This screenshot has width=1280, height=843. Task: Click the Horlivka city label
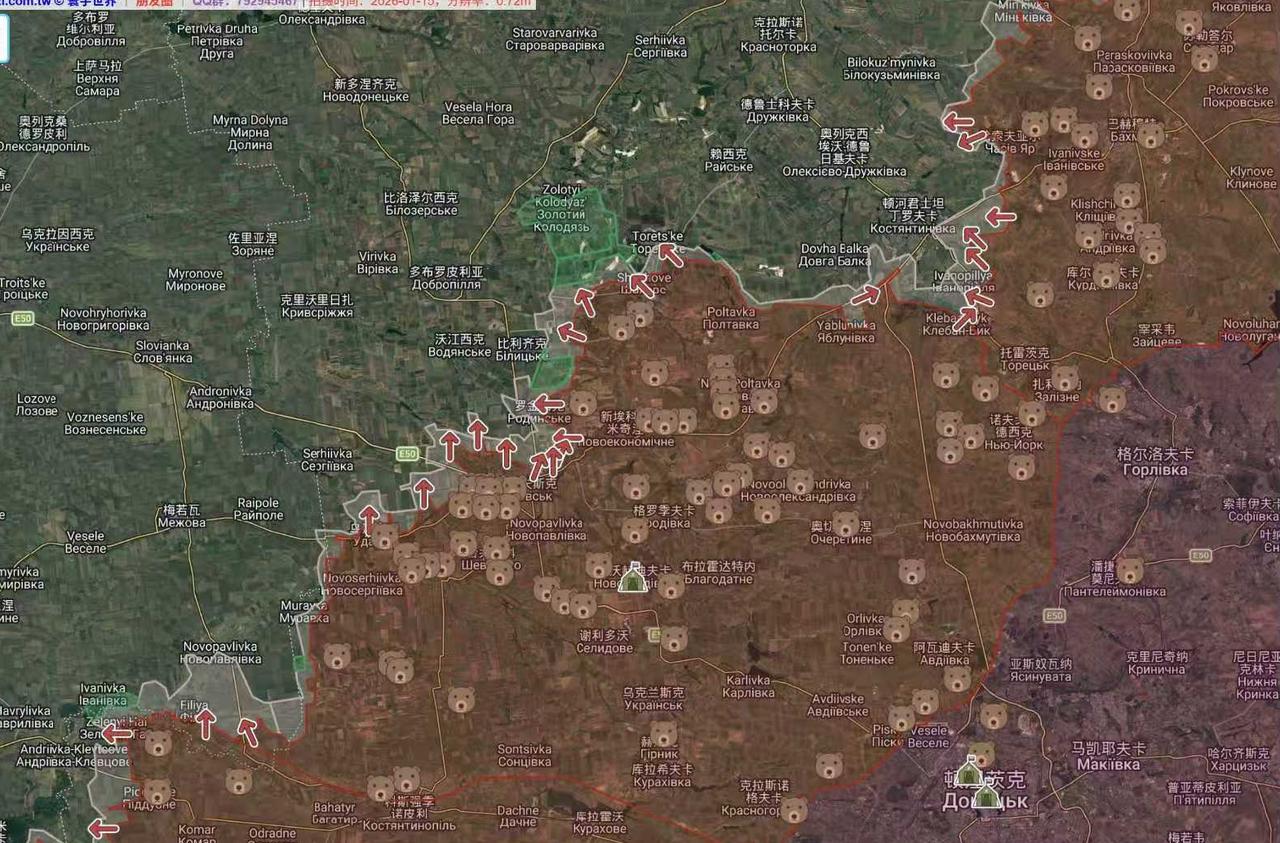pyautogui.click(x=1155, y=462)
